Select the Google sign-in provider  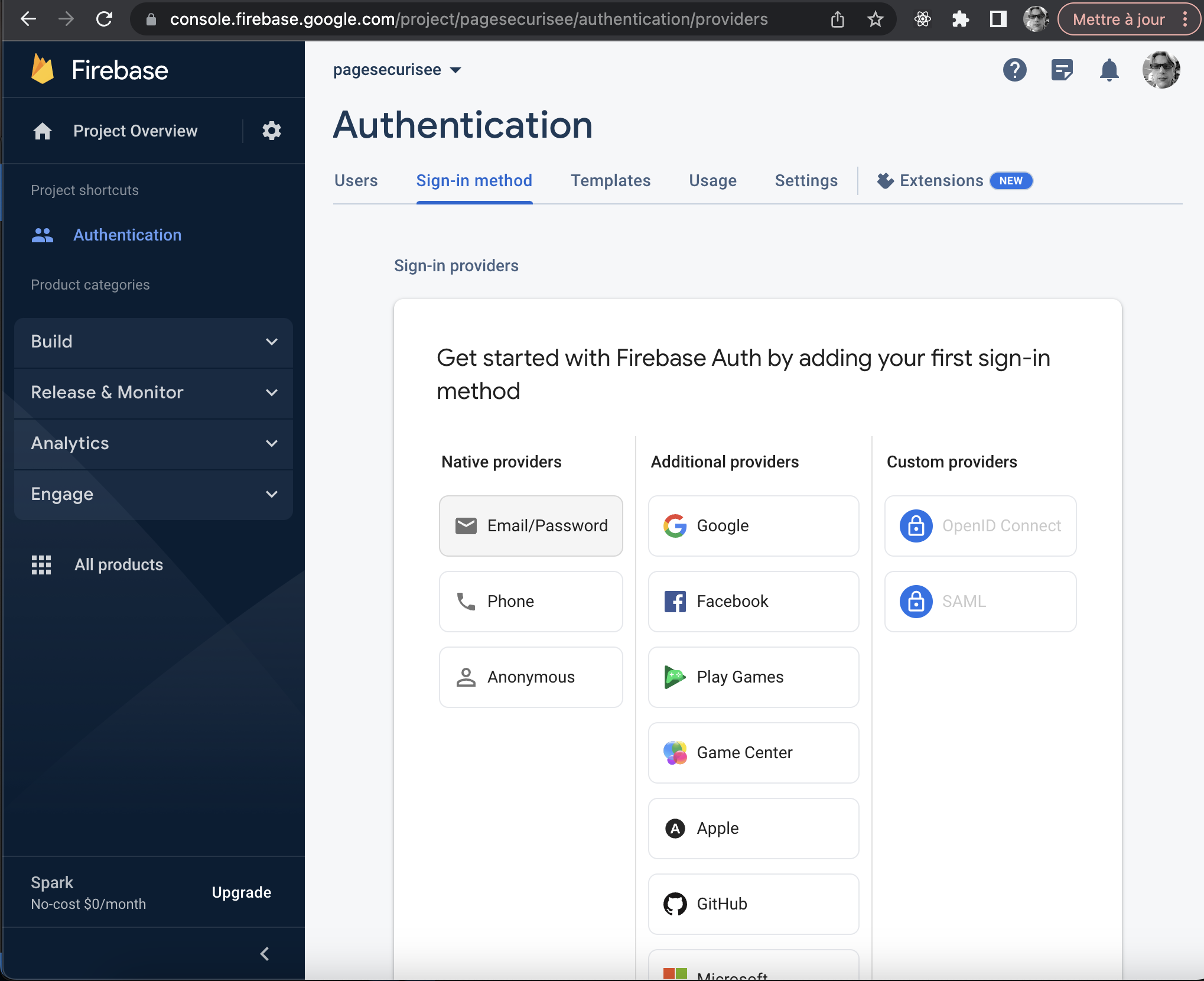coord(753,525)
